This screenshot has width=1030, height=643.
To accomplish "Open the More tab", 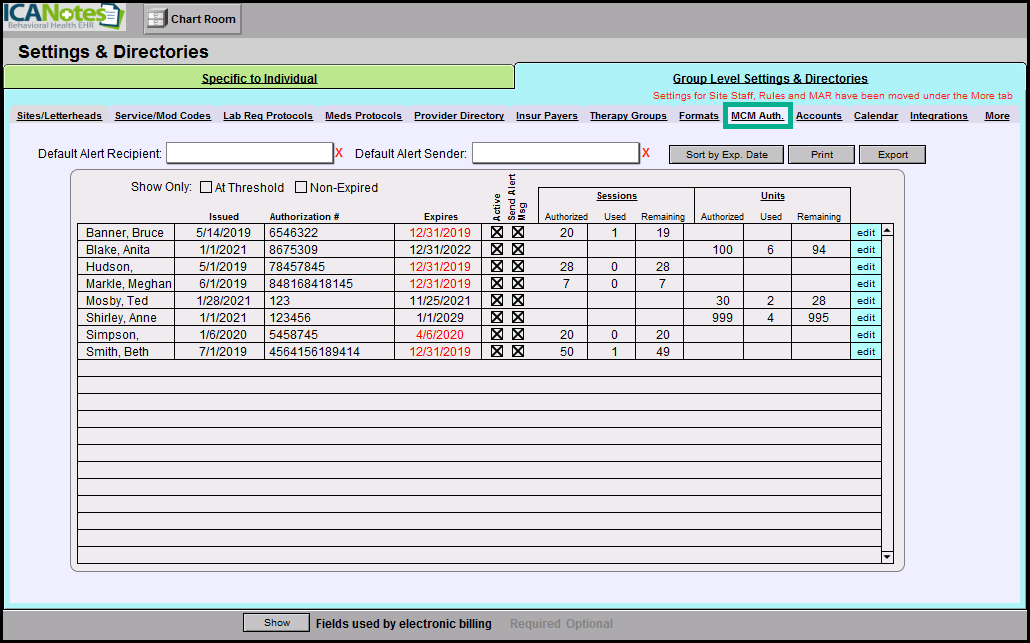I will tap(997, 116).
